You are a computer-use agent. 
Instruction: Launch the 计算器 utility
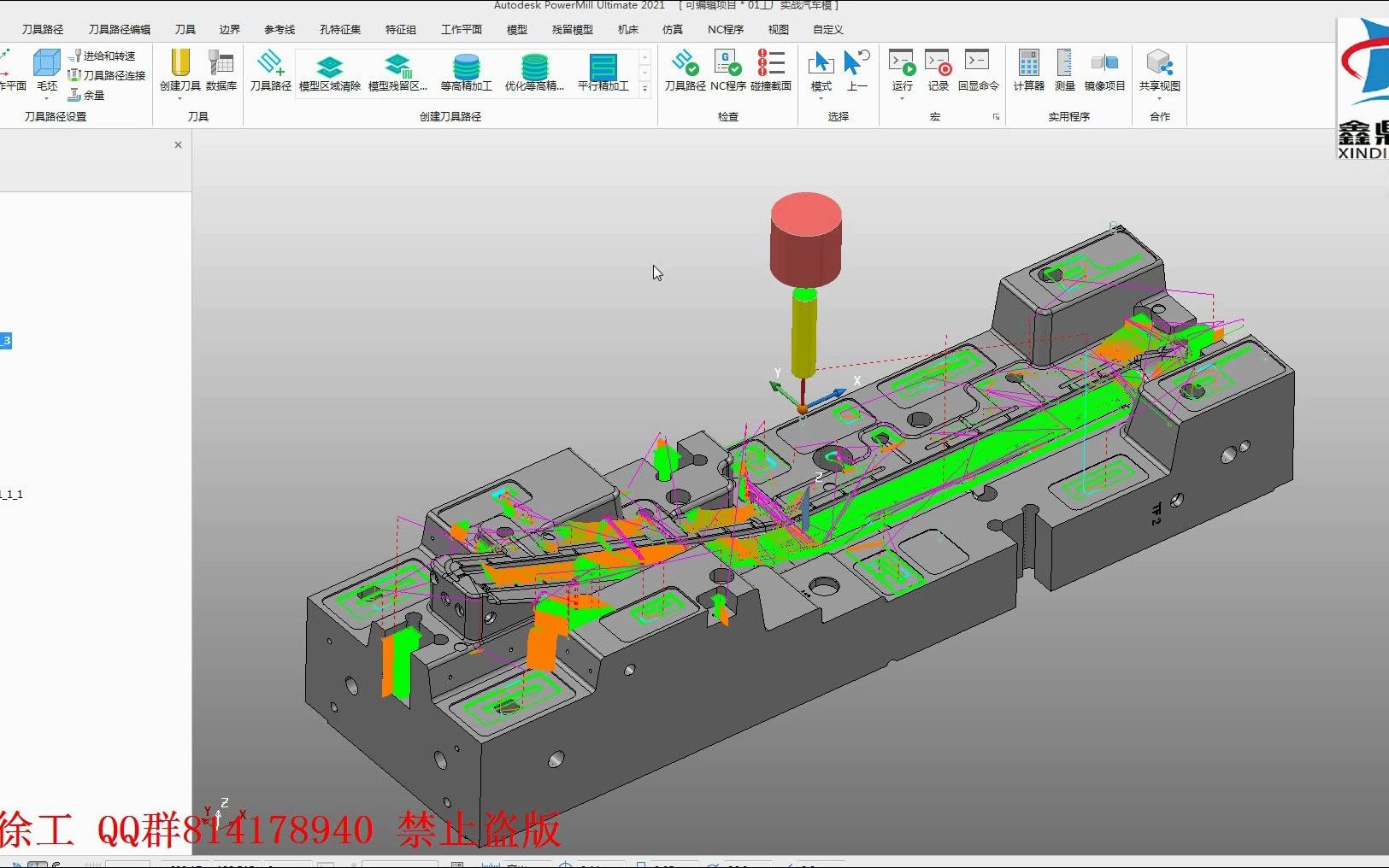point(1029,71)
